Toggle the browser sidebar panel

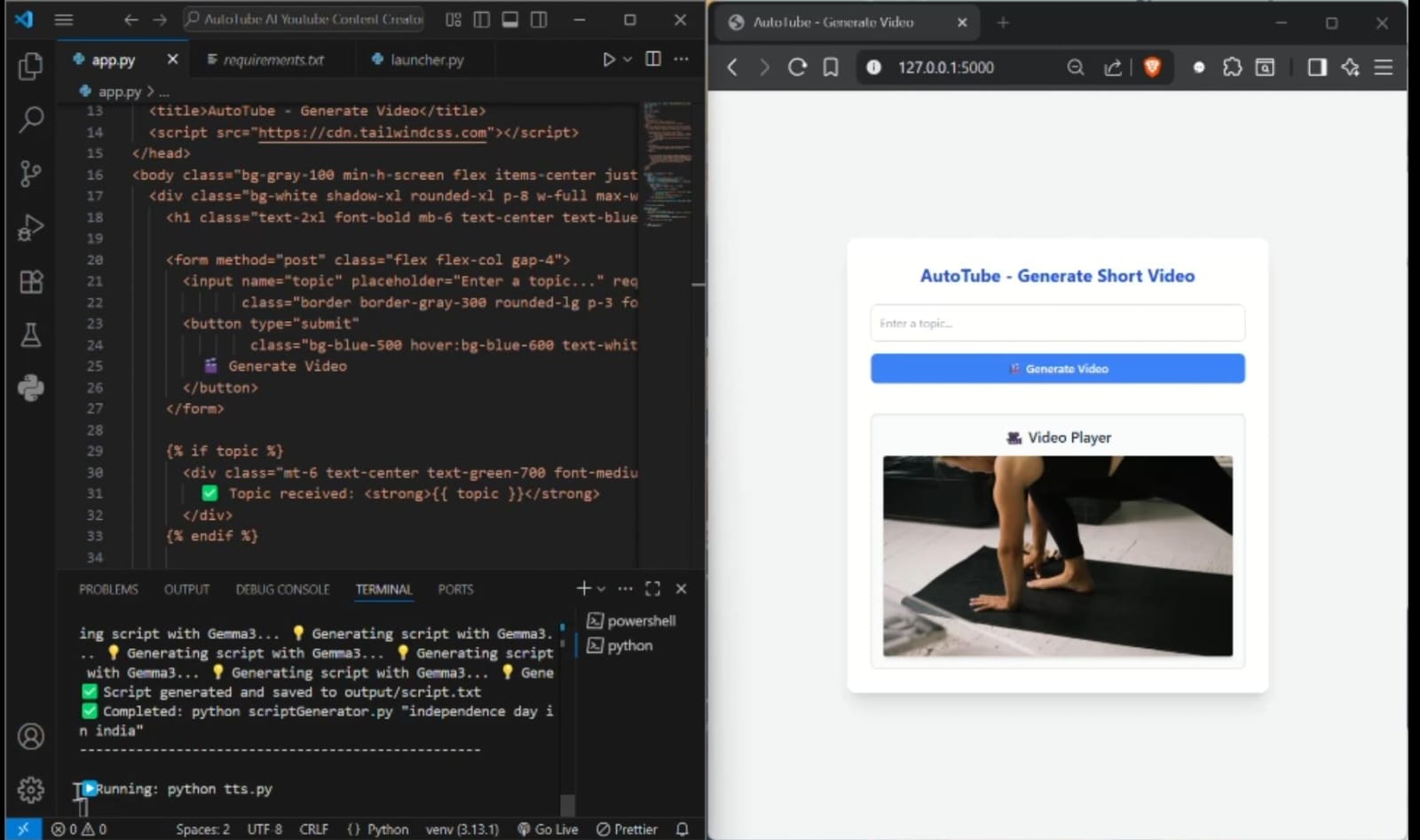[1317, 67]
